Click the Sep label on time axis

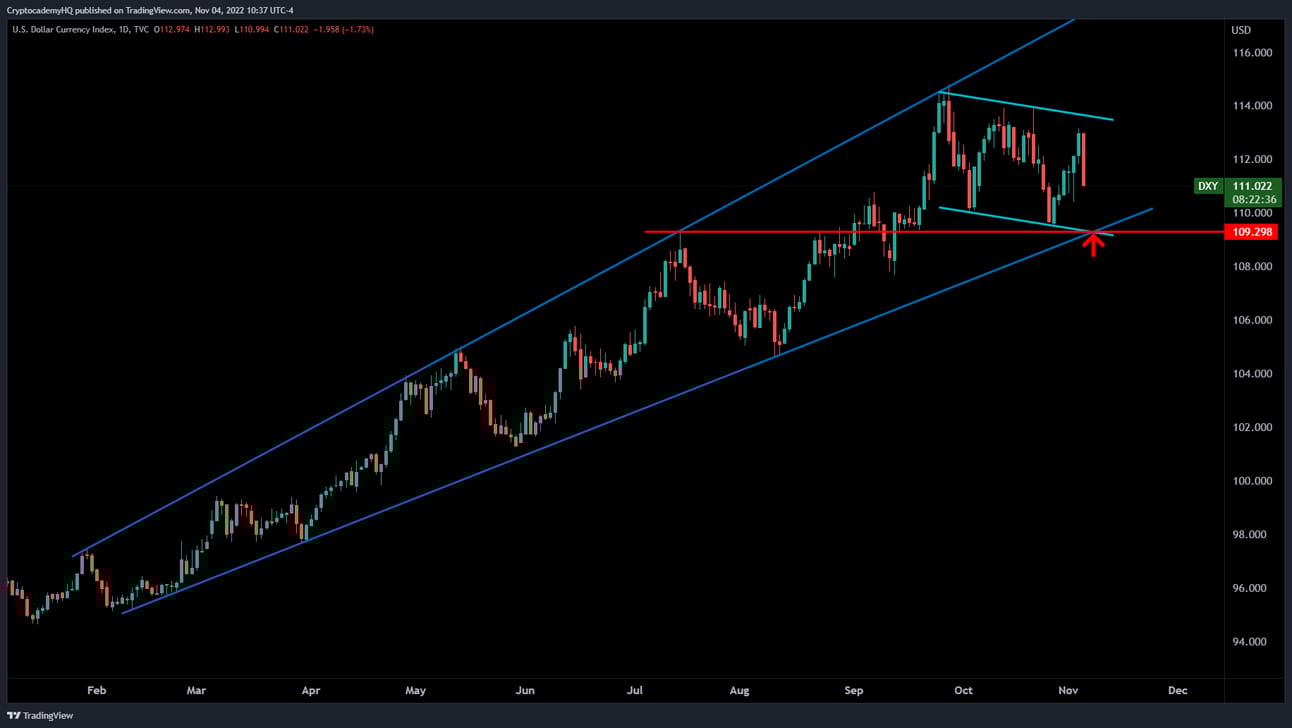tap(853, 690)
